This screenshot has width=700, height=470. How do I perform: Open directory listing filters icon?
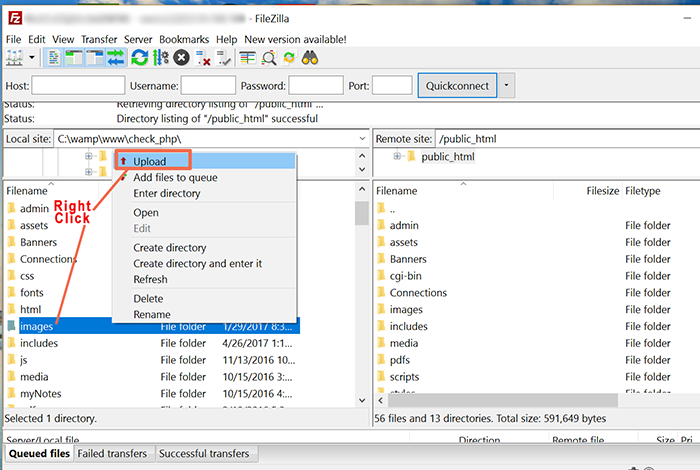248,58
